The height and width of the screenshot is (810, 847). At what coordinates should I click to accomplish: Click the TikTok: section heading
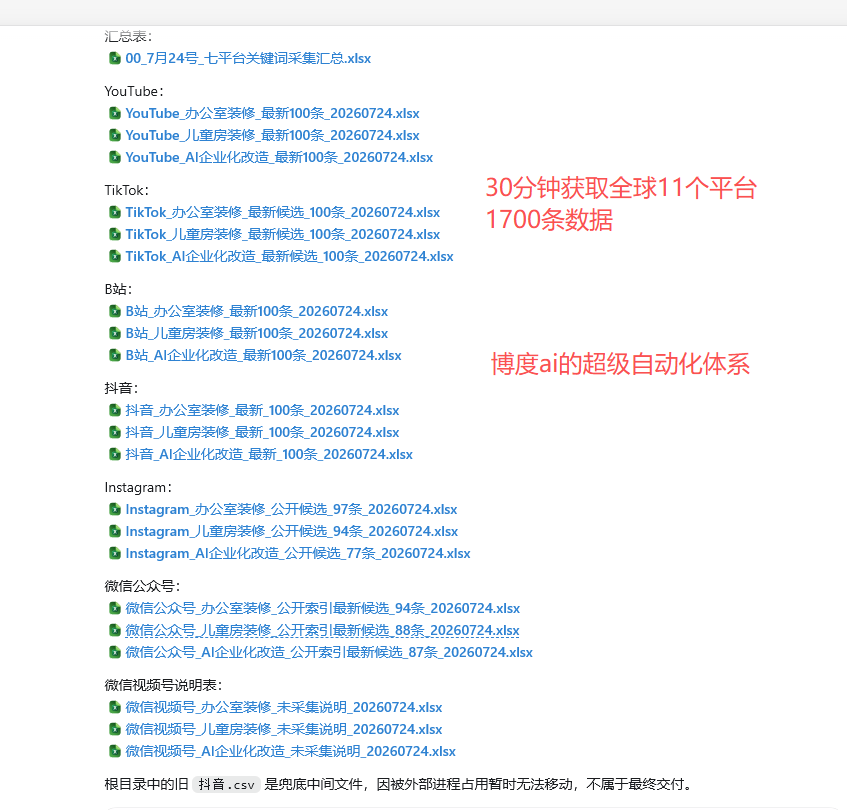tap(126, 191)
